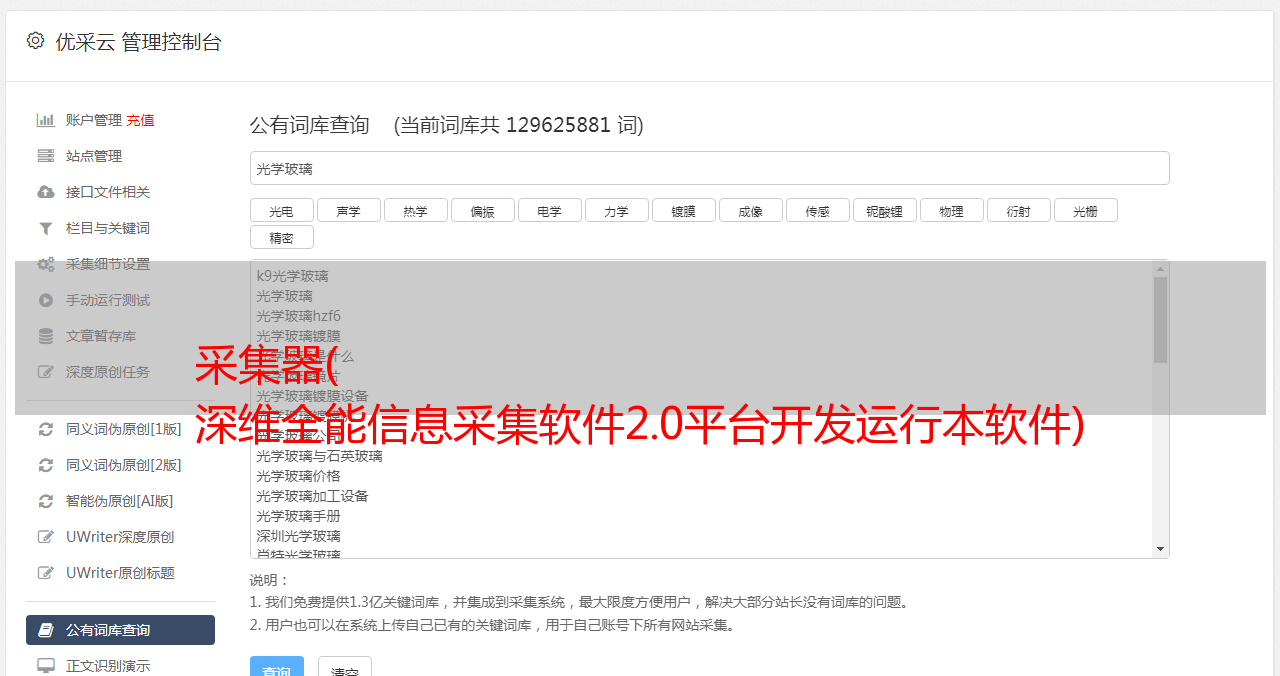Click the monitor icon for 正文识别演示
Viewport: 1280px width, 676px height.
[46, 666]
